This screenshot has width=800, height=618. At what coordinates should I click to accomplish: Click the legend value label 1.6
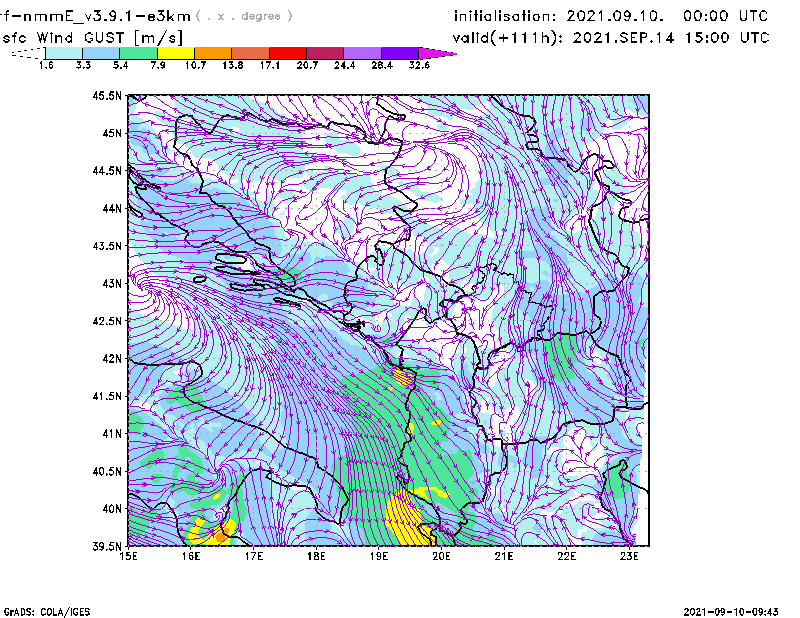(46, 65)
